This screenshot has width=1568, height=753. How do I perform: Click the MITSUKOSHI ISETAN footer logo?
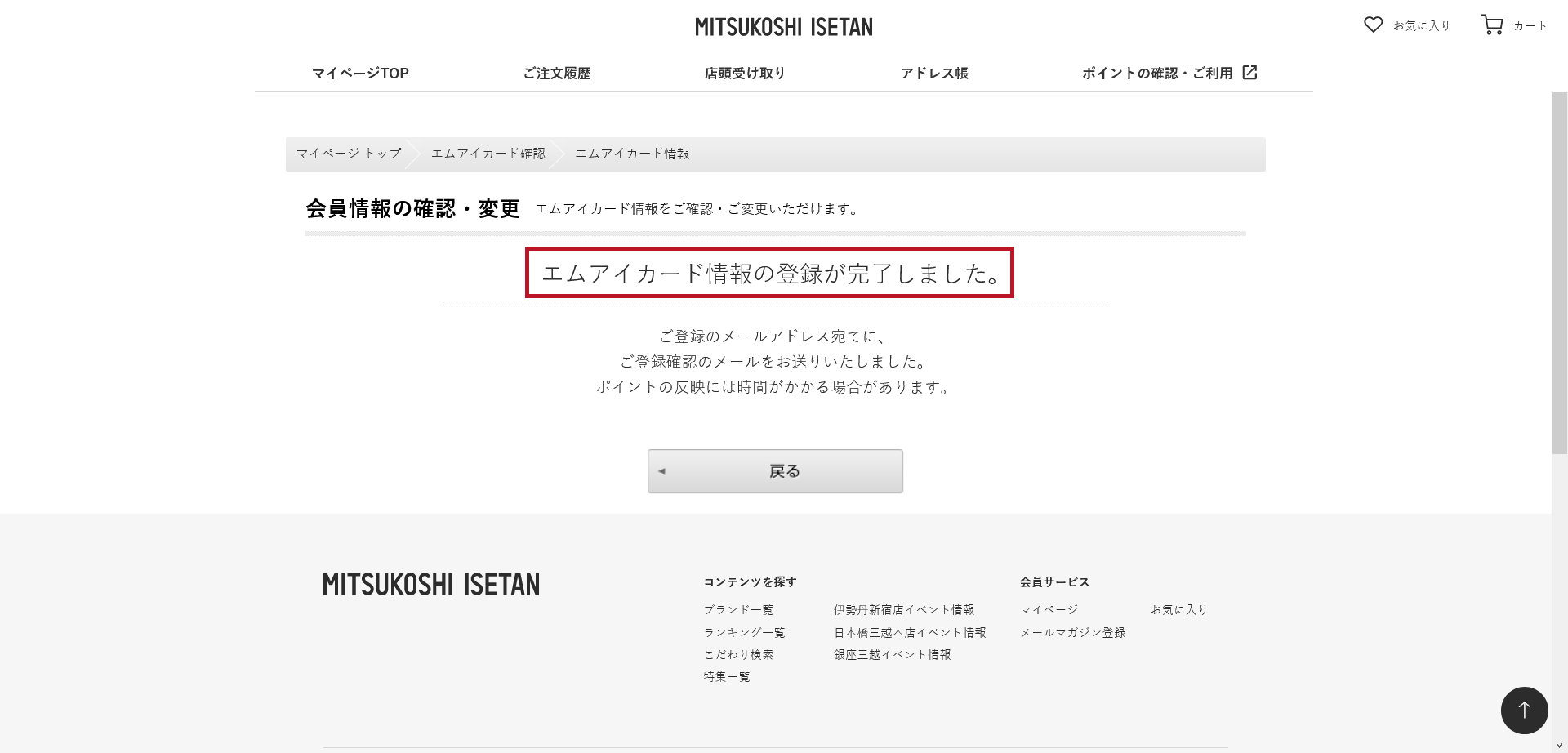(x=431, y=584)
